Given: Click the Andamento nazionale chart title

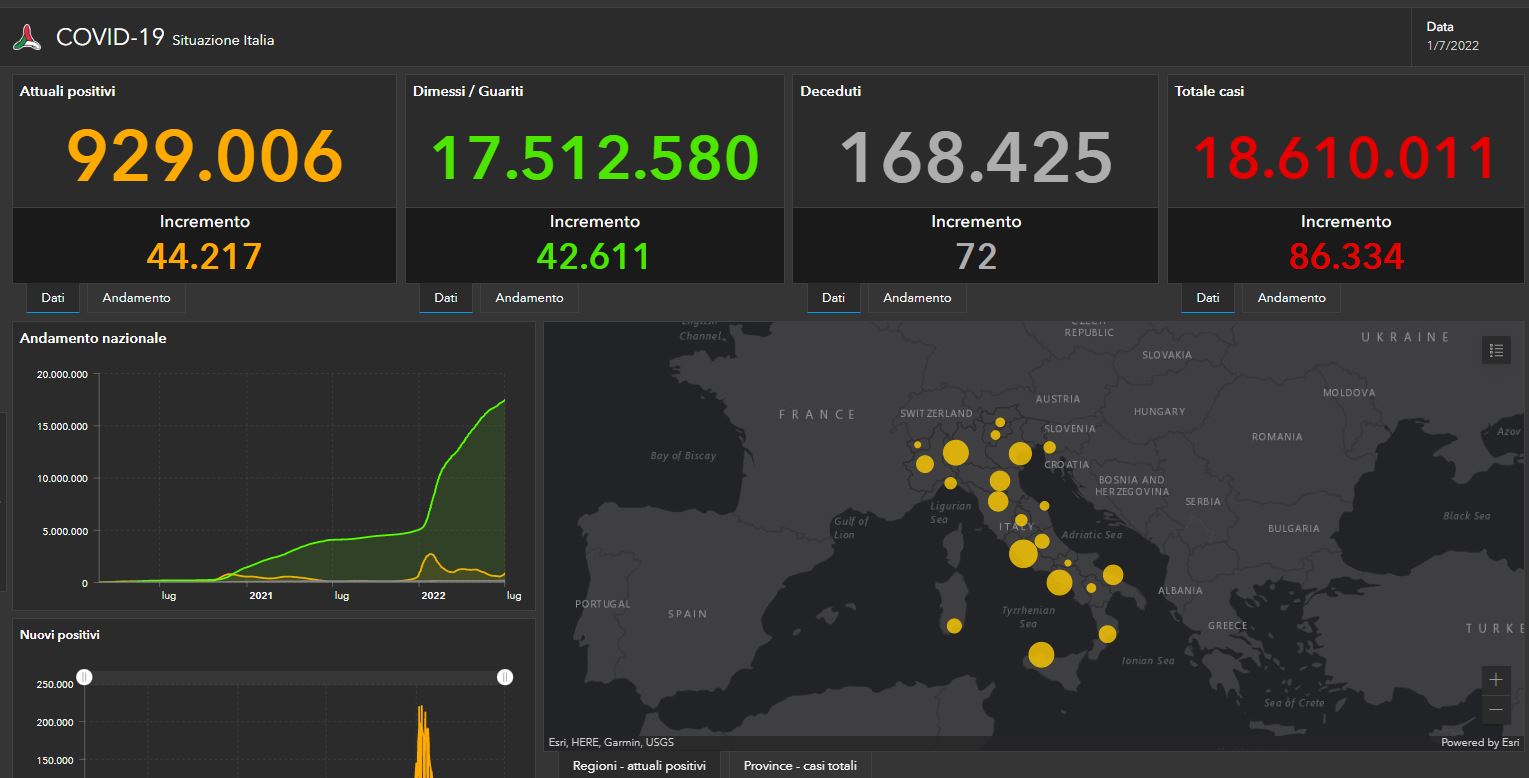Looking at the screenshot, I should click(93, 338).
